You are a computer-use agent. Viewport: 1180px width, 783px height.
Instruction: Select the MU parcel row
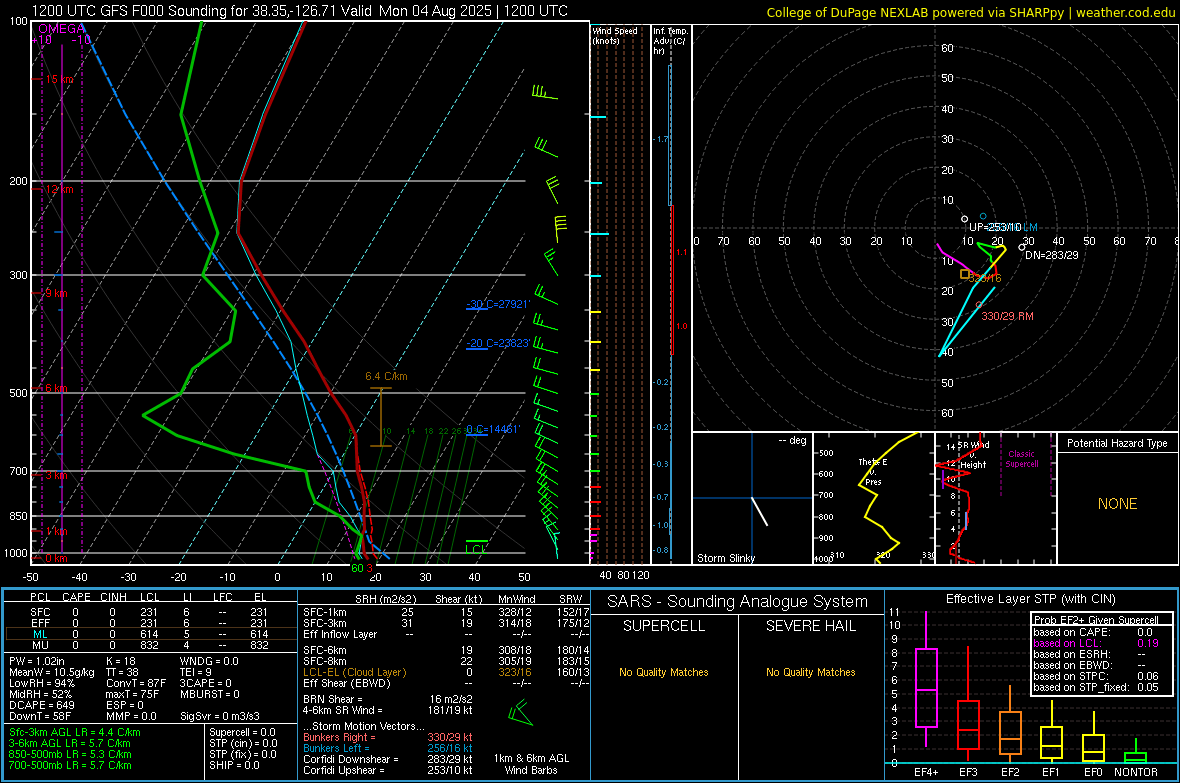click(151, 645)
